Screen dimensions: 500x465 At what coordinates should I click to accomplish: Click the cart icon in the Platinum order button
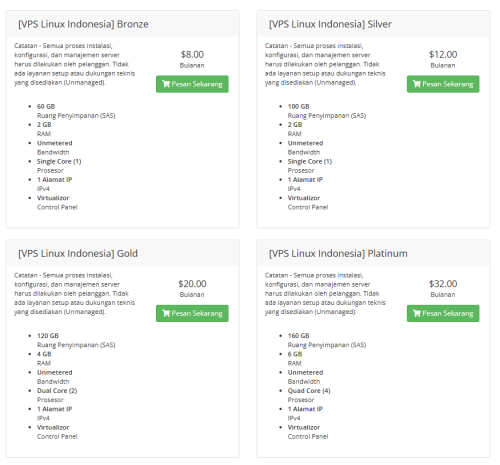(x=417, y=313)
